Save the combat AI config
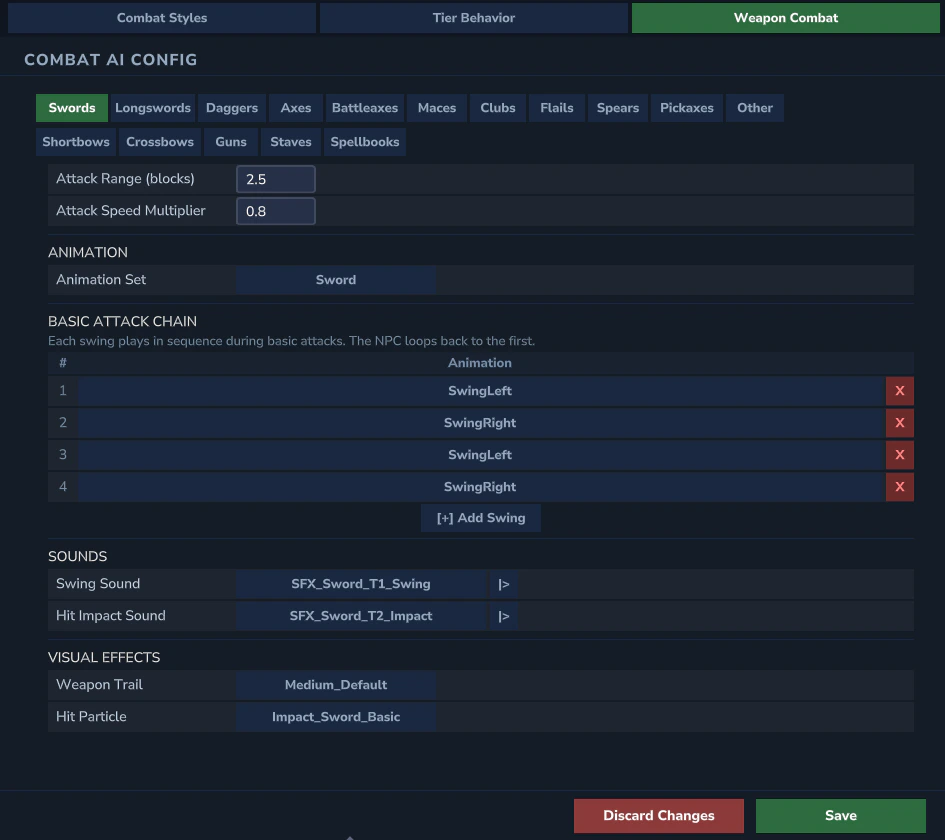Image resolution: width=945 pixels, height=840 pixels. click(839, 815)
